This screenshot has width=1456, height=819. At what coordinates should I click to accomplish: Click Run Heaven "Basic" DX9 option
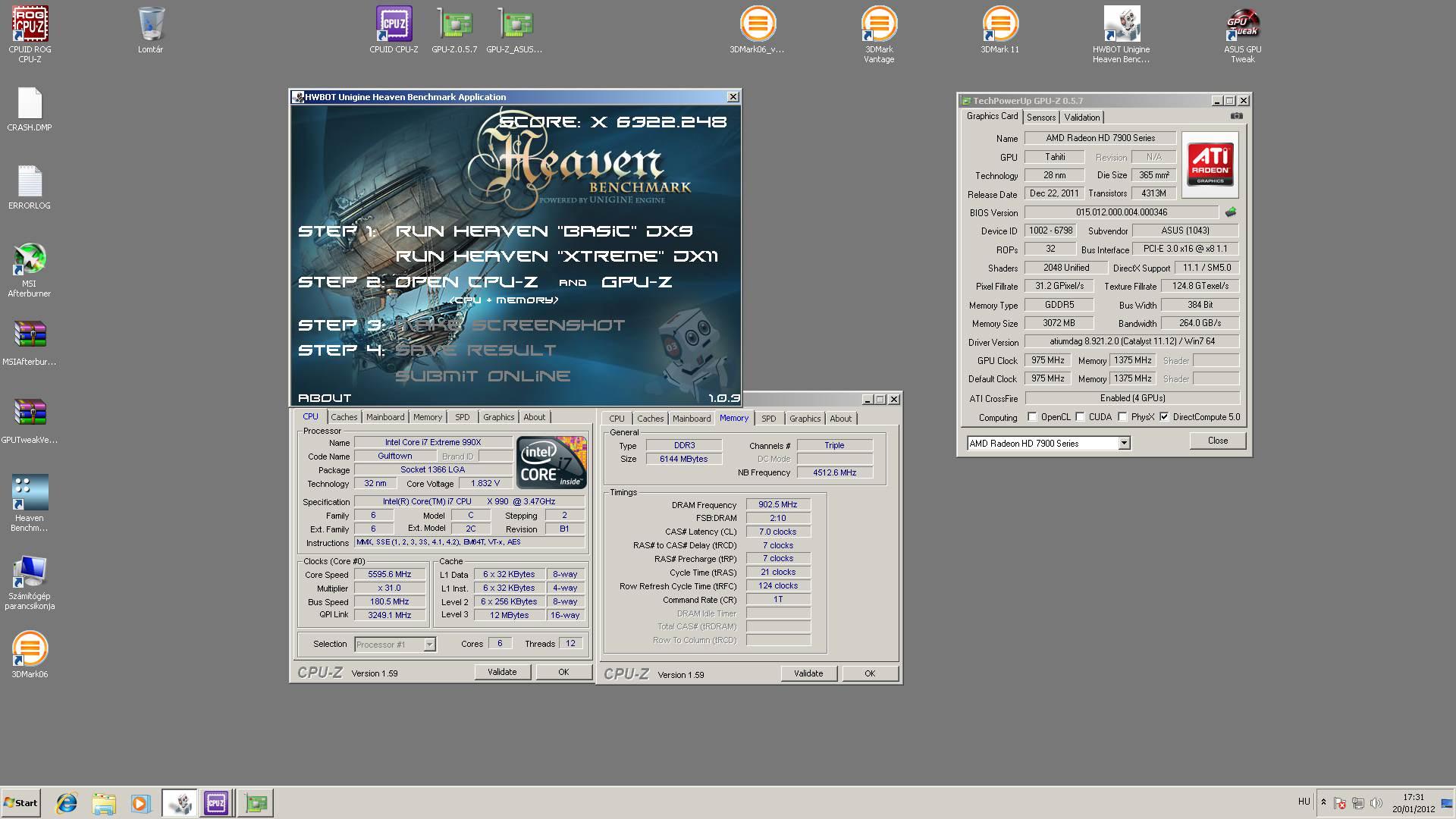pyautogui.click(x=544, y=231)
